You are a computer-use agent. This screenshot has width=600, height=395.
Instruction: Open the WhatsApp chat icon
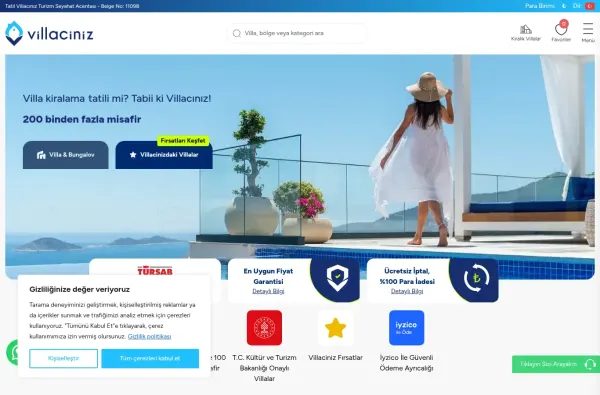13,352
